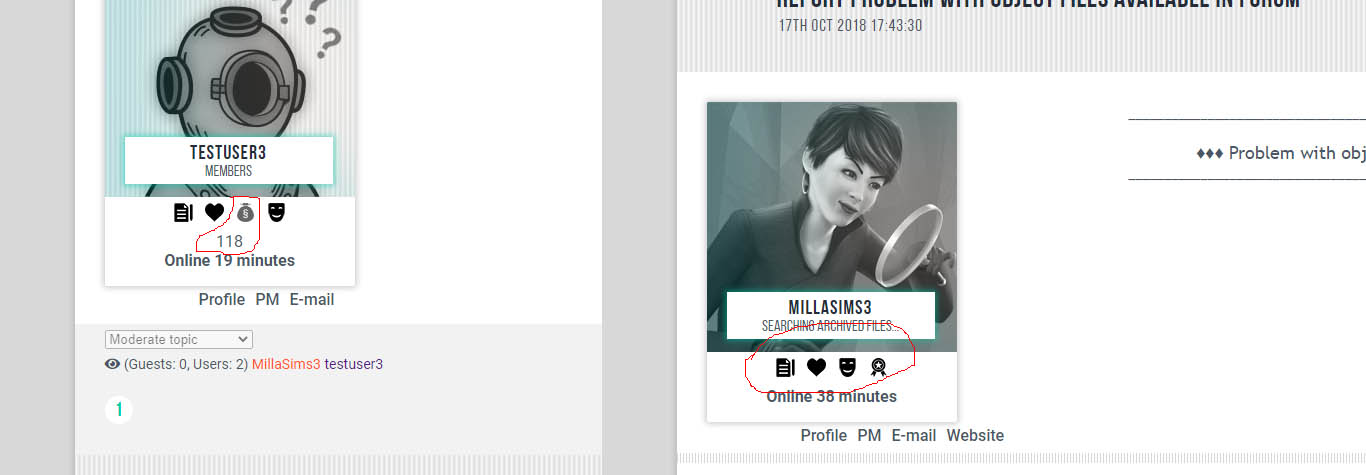Open MillaSims3's Profile link
Screen dimensions: 1366x475
[x=824, y=435]
